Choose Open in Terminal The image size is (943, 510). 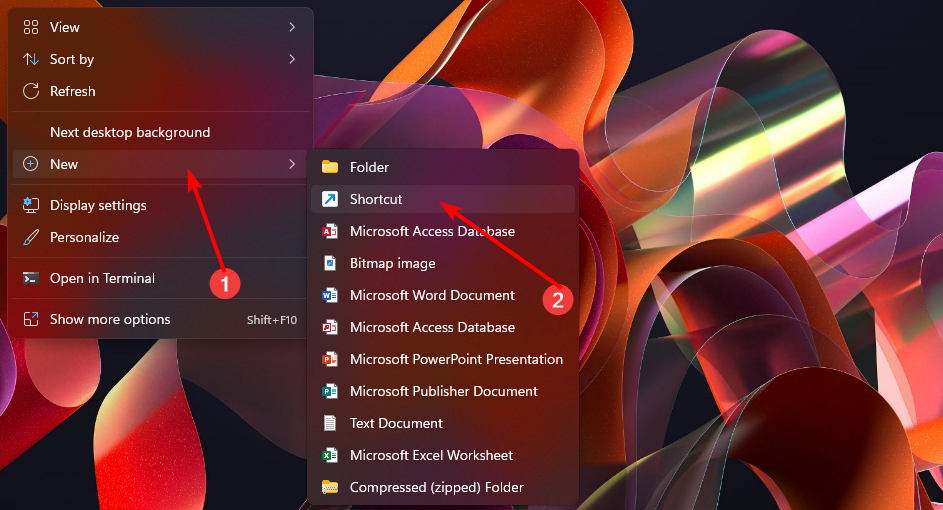tap(161, 278)
